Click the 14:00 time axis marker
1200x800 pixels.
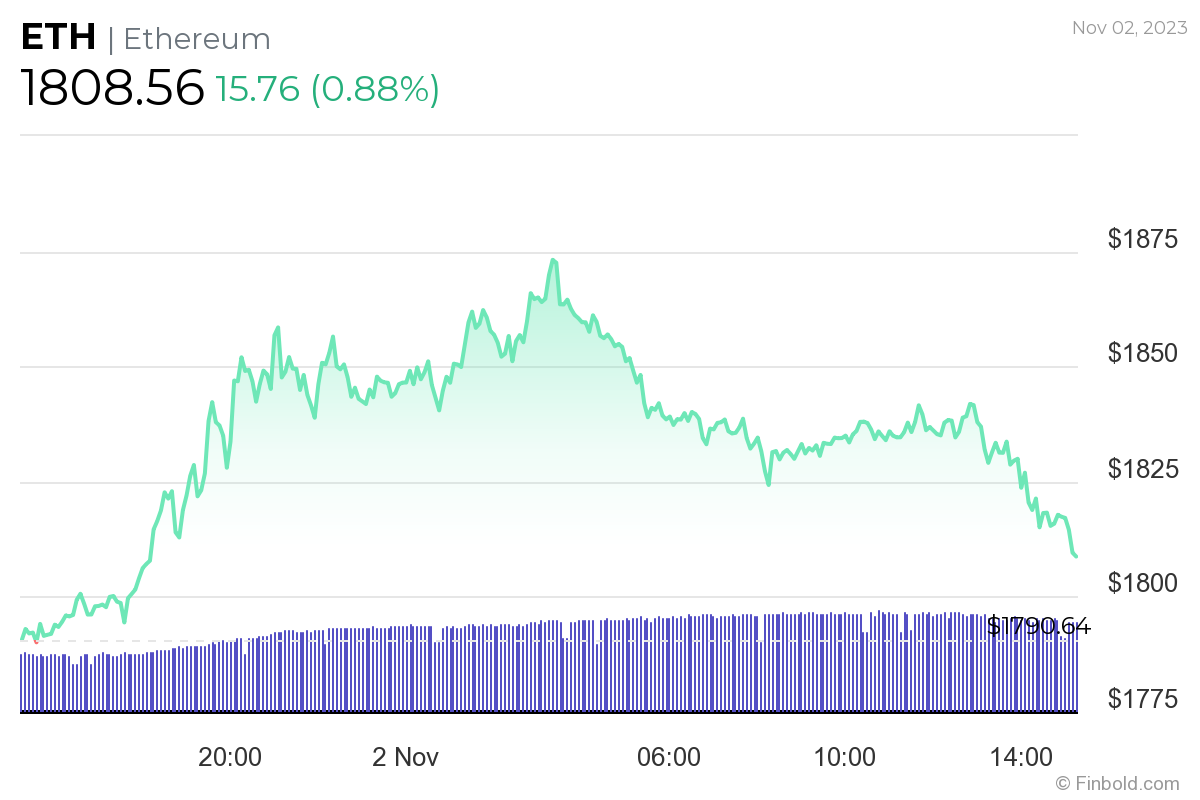tap(1023, 757)
